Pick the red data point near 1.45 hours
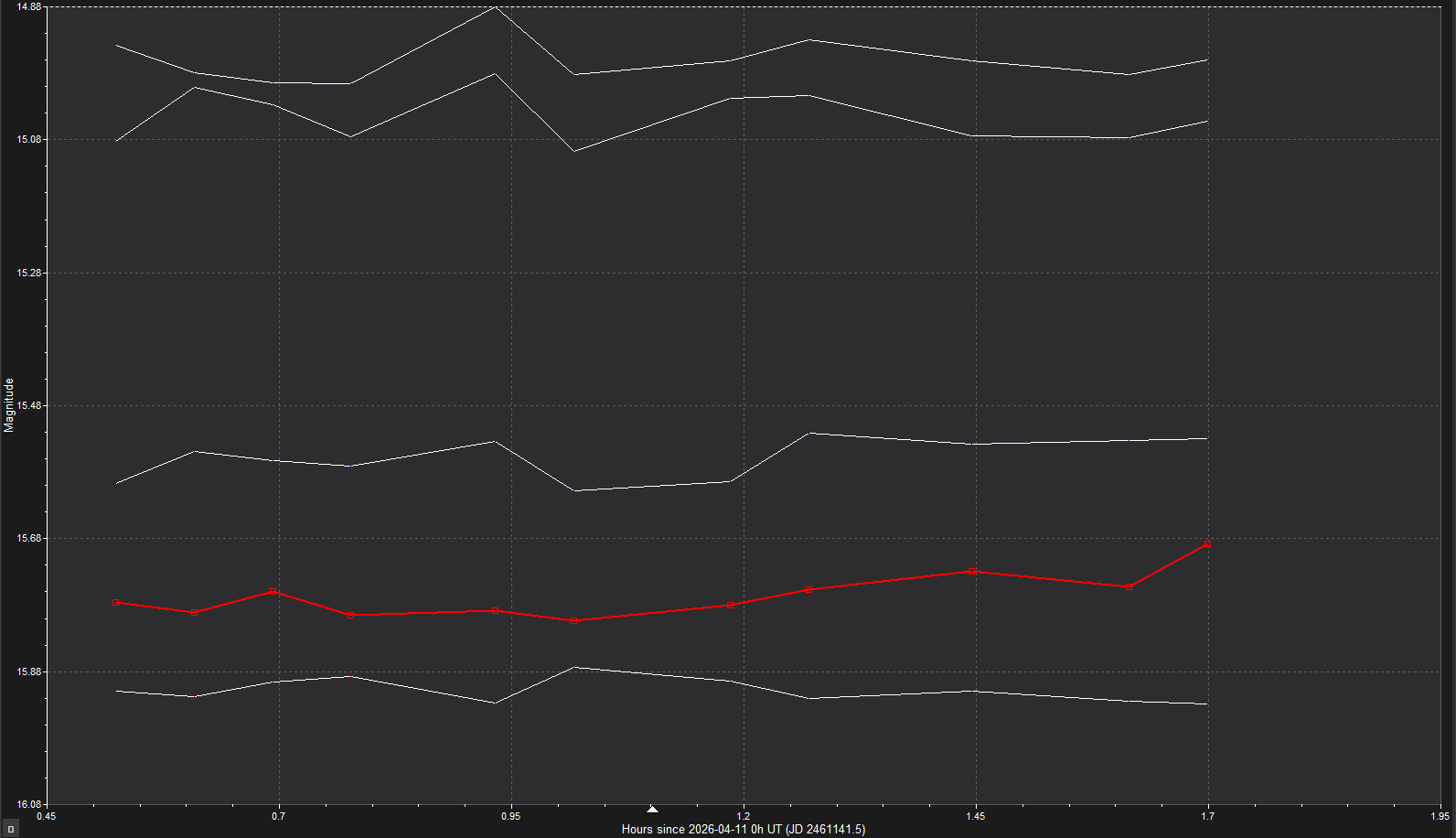The image size is (1456, 838). tap(973, 572)
